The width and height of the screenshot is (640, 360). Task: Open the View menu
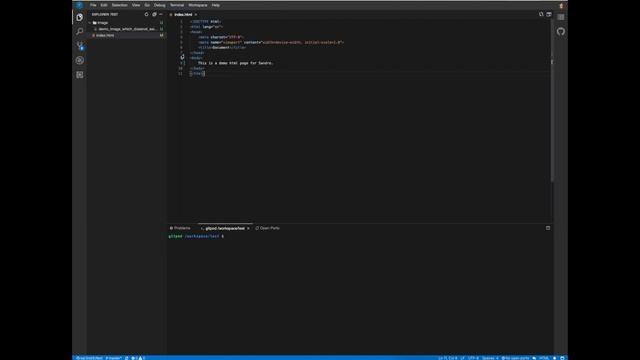[136, 5]
